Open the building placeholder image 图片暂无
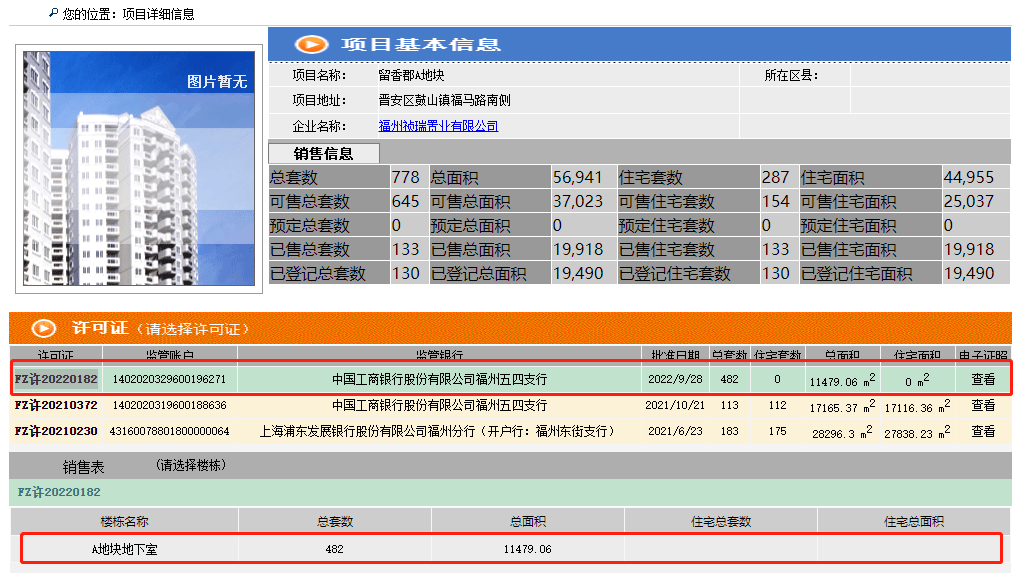The width and height of the screenshot is (1031, 573). click(x=139, y=168)
